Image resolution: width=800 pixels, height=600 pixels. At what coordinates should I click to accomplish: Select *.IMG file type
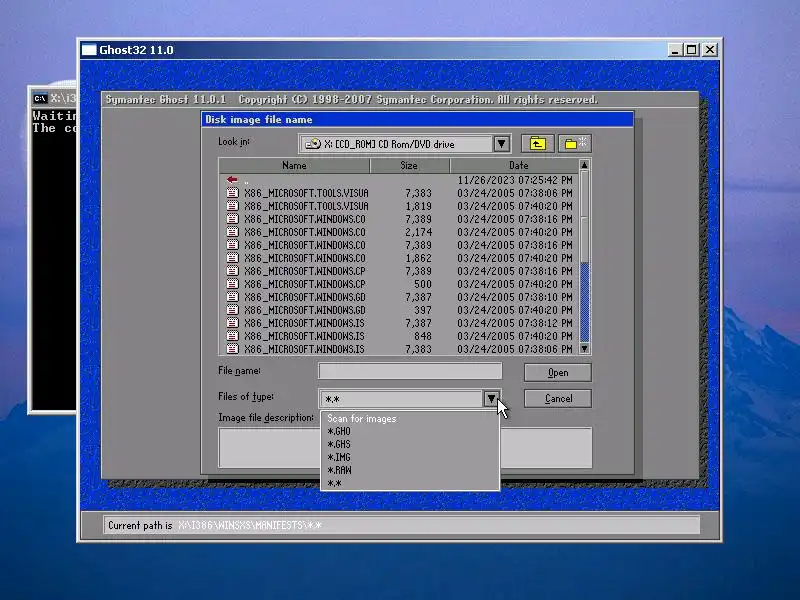pyautogui.click(x=339, y=457)
